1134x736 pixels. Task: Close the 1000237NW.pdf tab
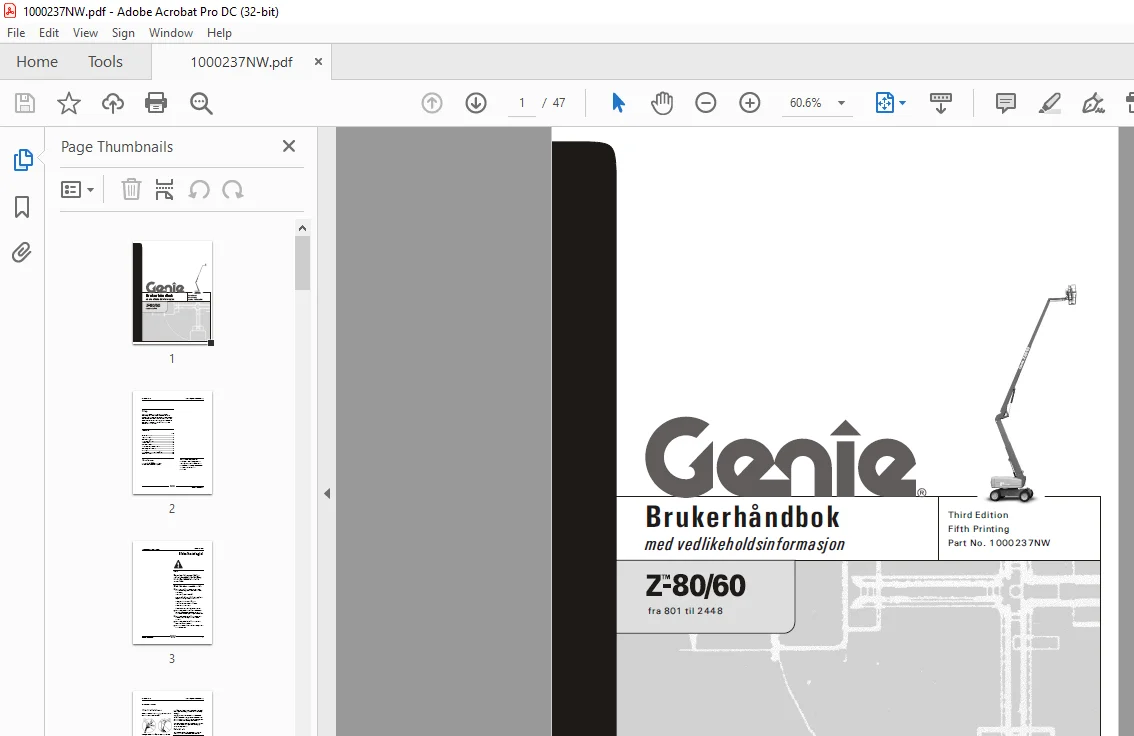pos(318,61)
